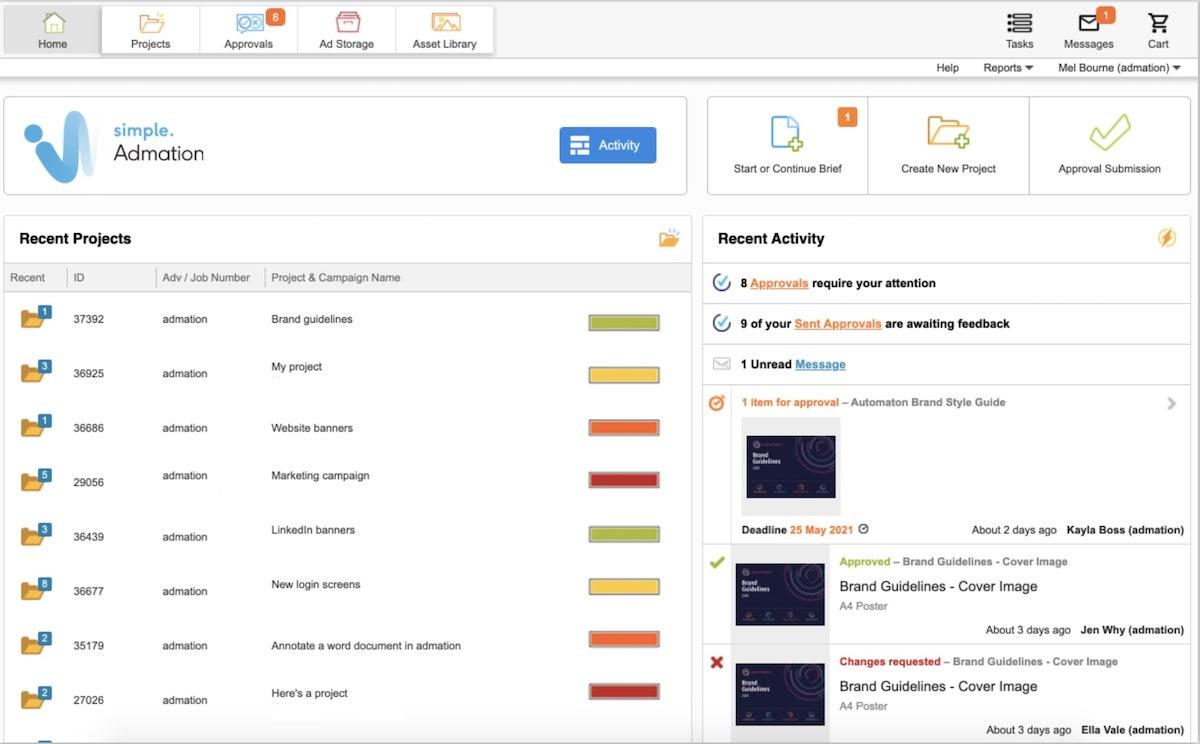Viewport: 1200px width, 744px height.
Task: Open the Cart icon
Action: pyautogui.click(x=1158, y=23)
